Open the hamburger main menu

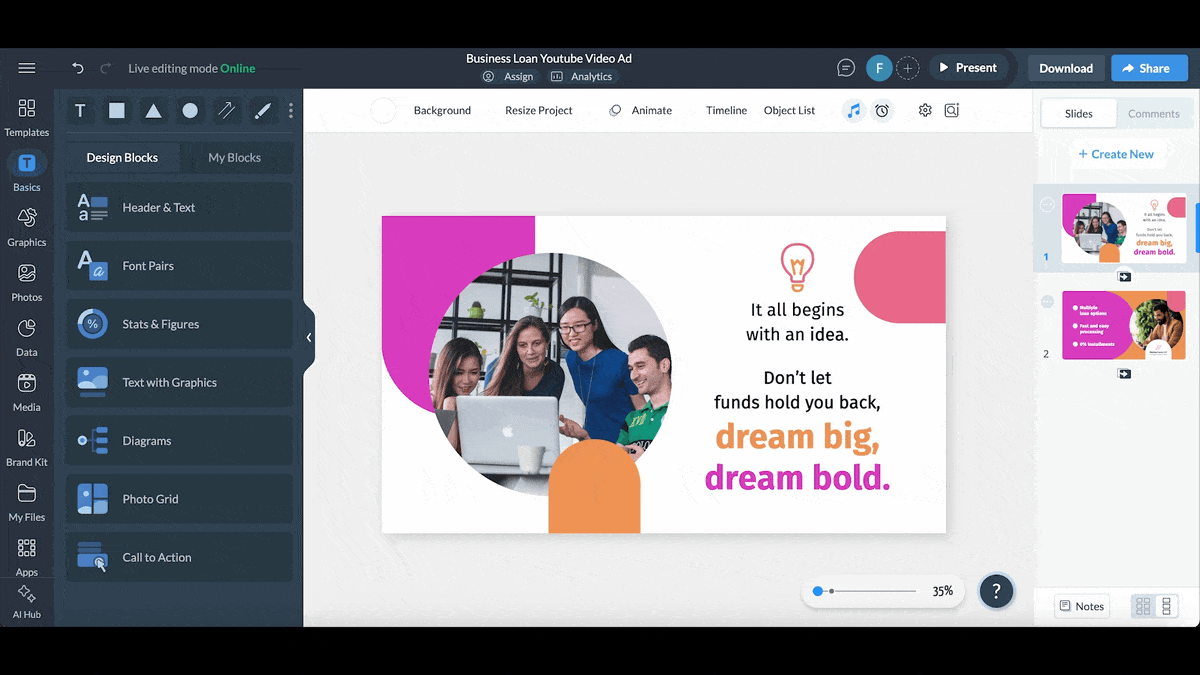click(27, 68)
